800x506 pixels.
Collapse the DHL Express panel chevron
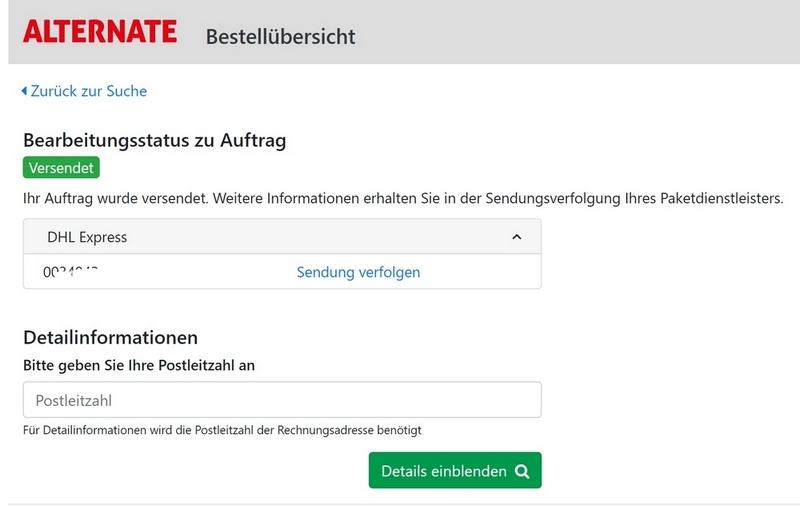pos(516,237)
